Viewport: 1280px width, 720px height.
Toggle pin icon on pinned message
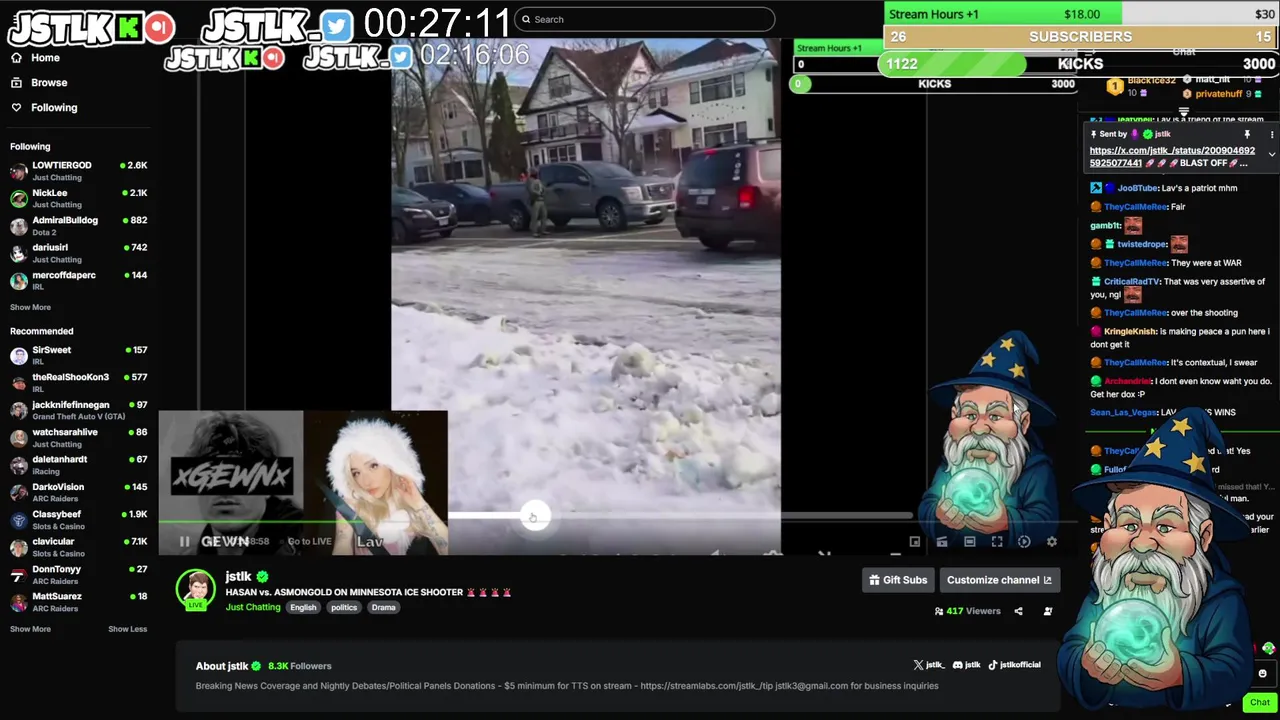(1247, 134)
